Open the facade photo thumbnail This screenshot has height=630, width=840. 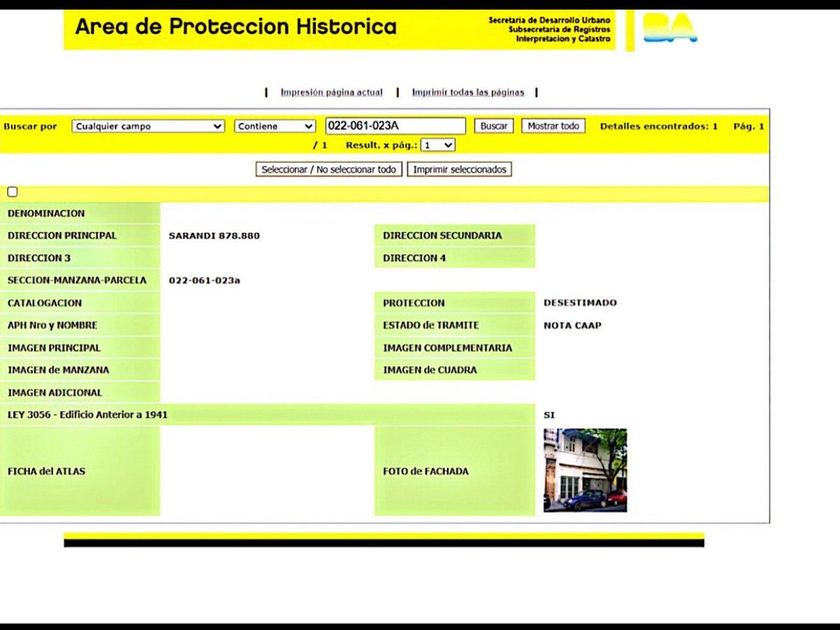point(585,470)
